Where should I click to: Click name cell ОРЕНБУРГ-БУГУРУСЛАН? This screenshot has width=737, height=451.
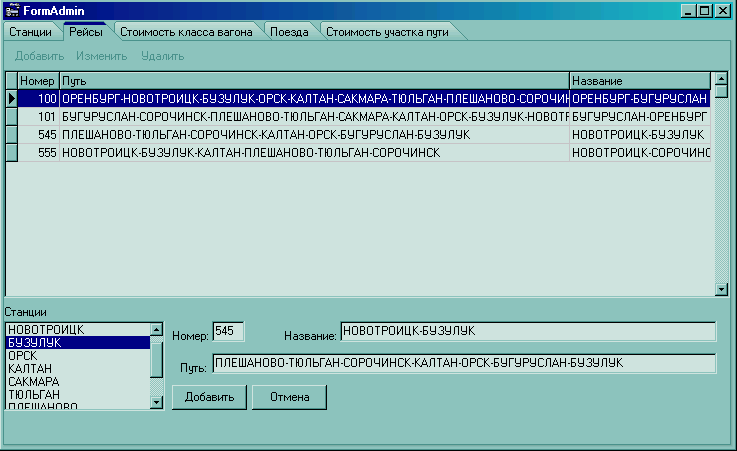pos(640,98)
